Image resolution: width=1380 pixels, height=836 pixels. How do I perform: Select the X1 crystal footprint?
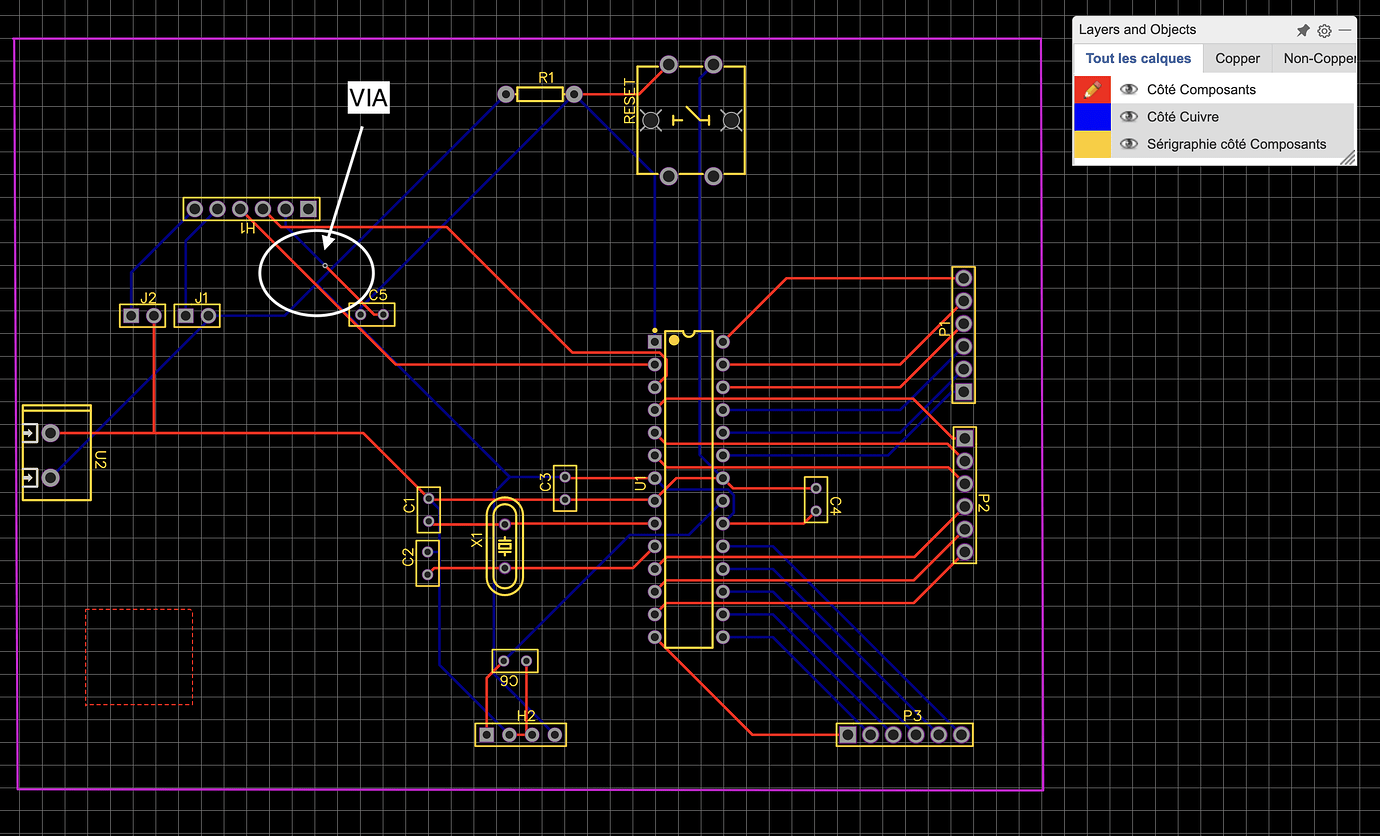pyautogui.click(x=503, y=545)
